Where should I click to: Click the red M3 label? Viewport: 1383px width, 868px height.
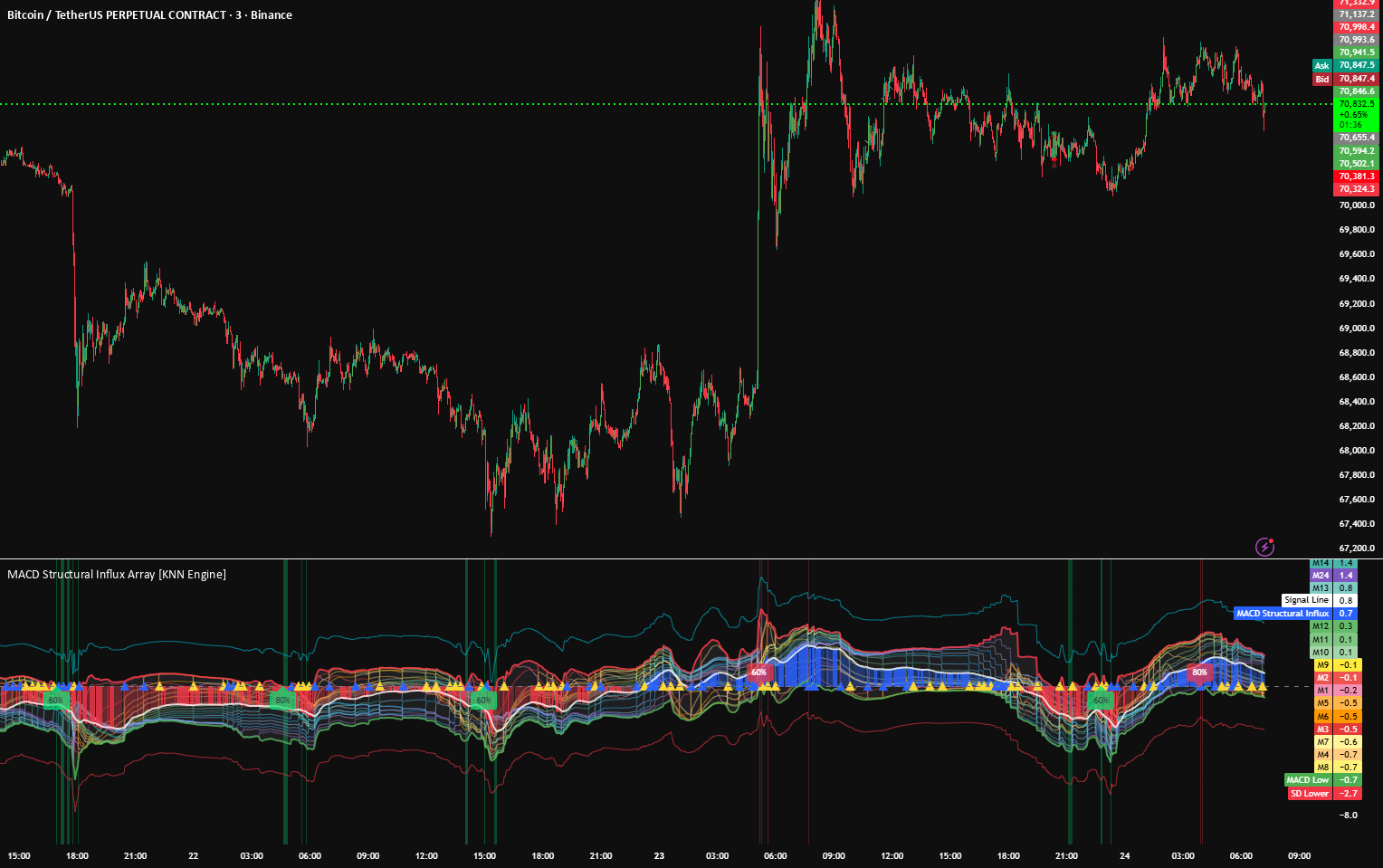click(x=1322, y=729)
